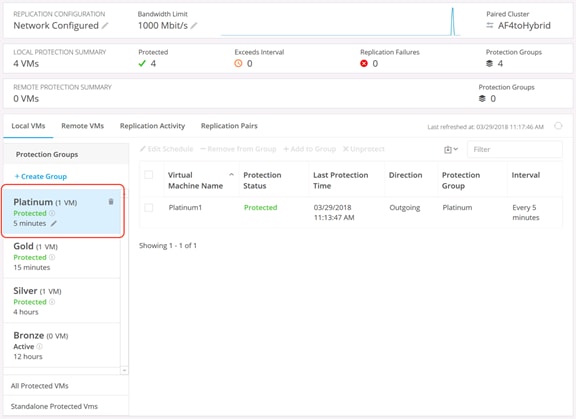Click info icon beside Bronze Active status
576x419 pixels.
click(40, 346)
